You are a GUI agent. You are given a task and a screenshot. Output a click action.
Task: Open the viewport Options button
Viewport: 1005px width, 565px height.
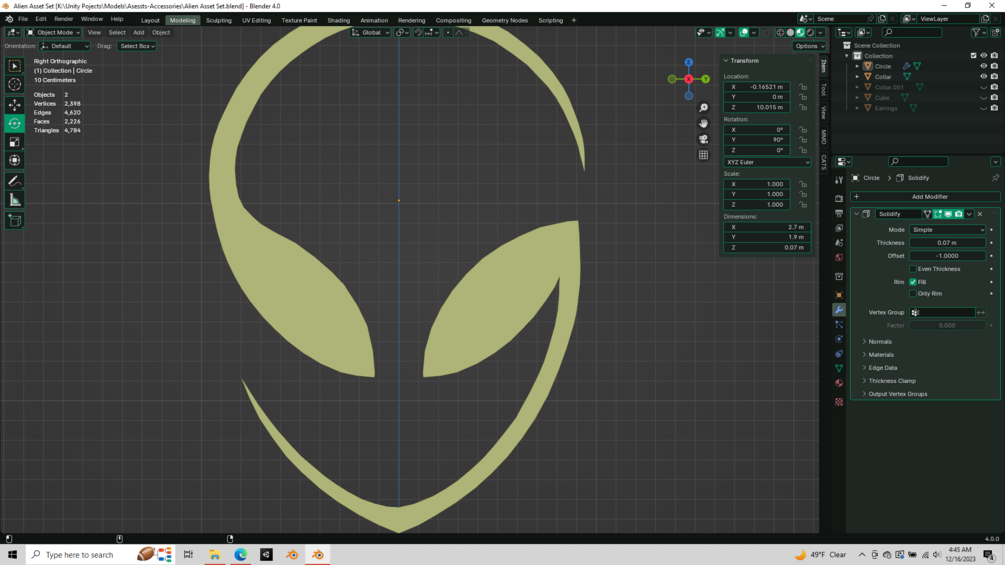[x=810, y=46]
